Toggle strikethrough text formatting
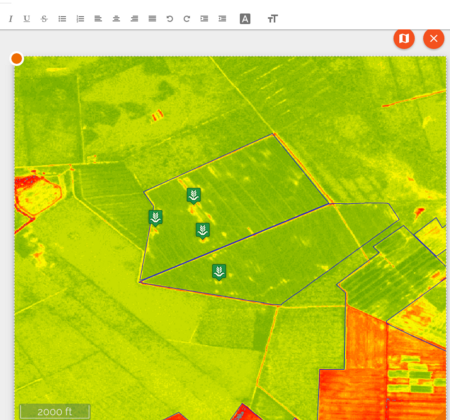450x420 pixels. [44, 19]
